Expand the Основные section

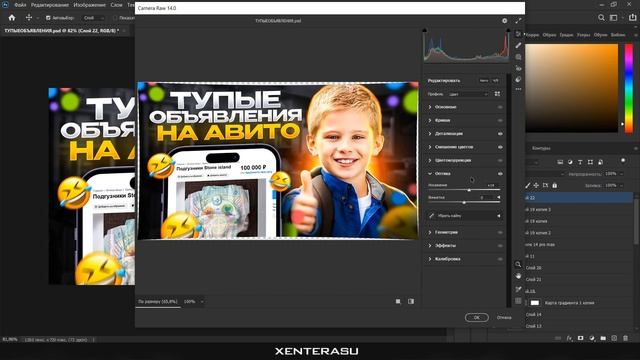[x=430, y=107]
